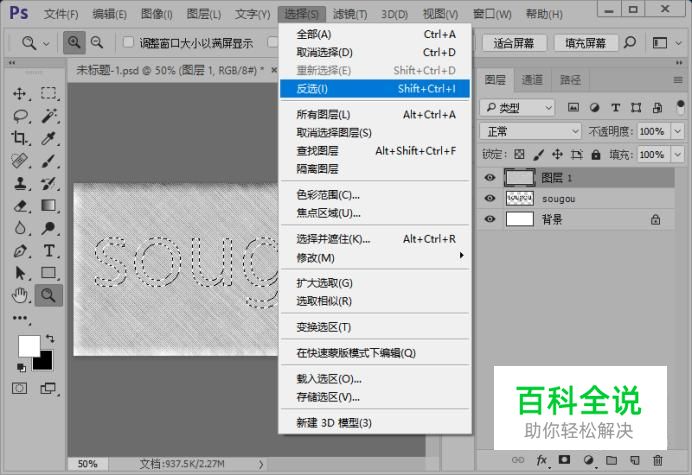Select the Pen tool
The width and height of the screenshot is (692, 475).
(19, 251)
